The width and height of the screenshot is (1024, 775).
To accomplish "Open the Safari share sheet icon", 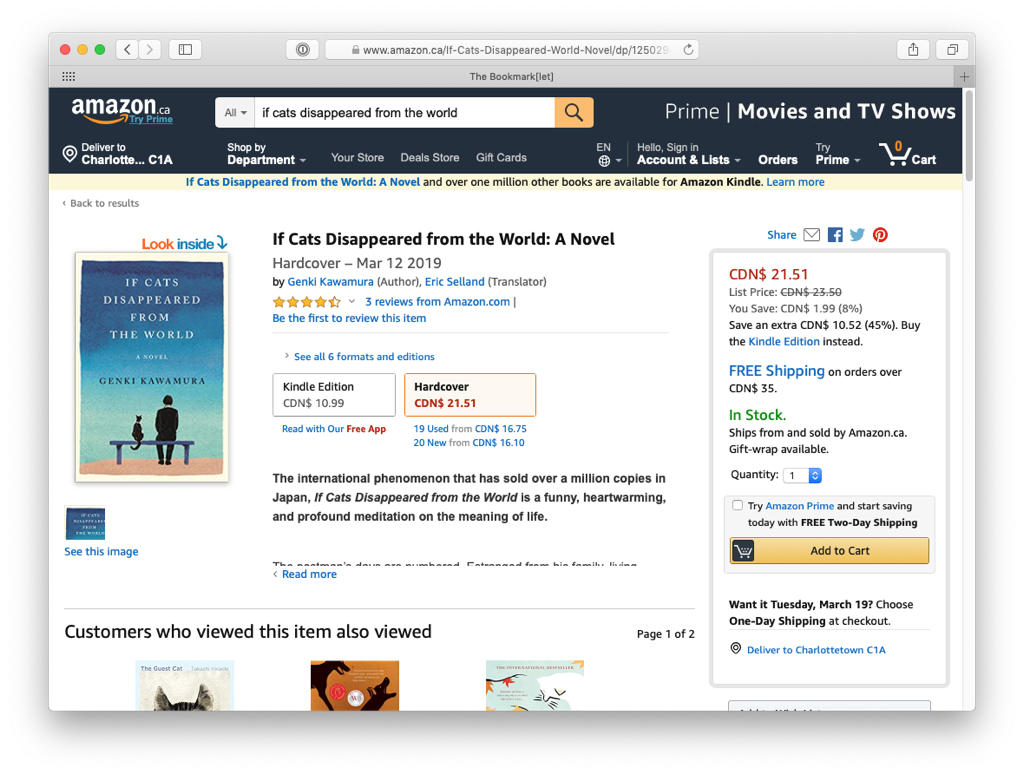I will coord(913,50).
